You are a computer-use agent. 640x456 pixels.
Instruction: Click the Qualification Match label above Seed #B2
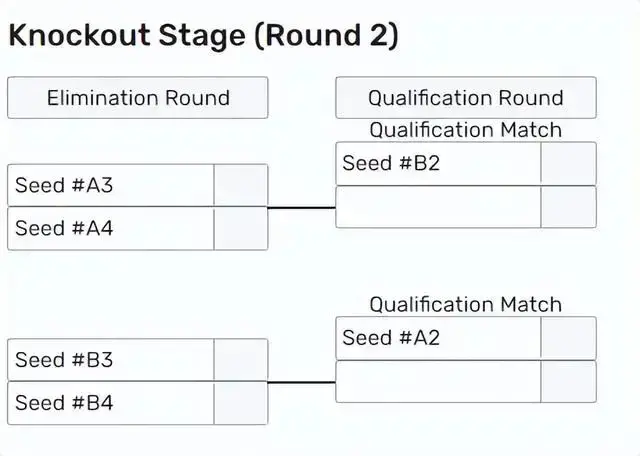[465, 130]
